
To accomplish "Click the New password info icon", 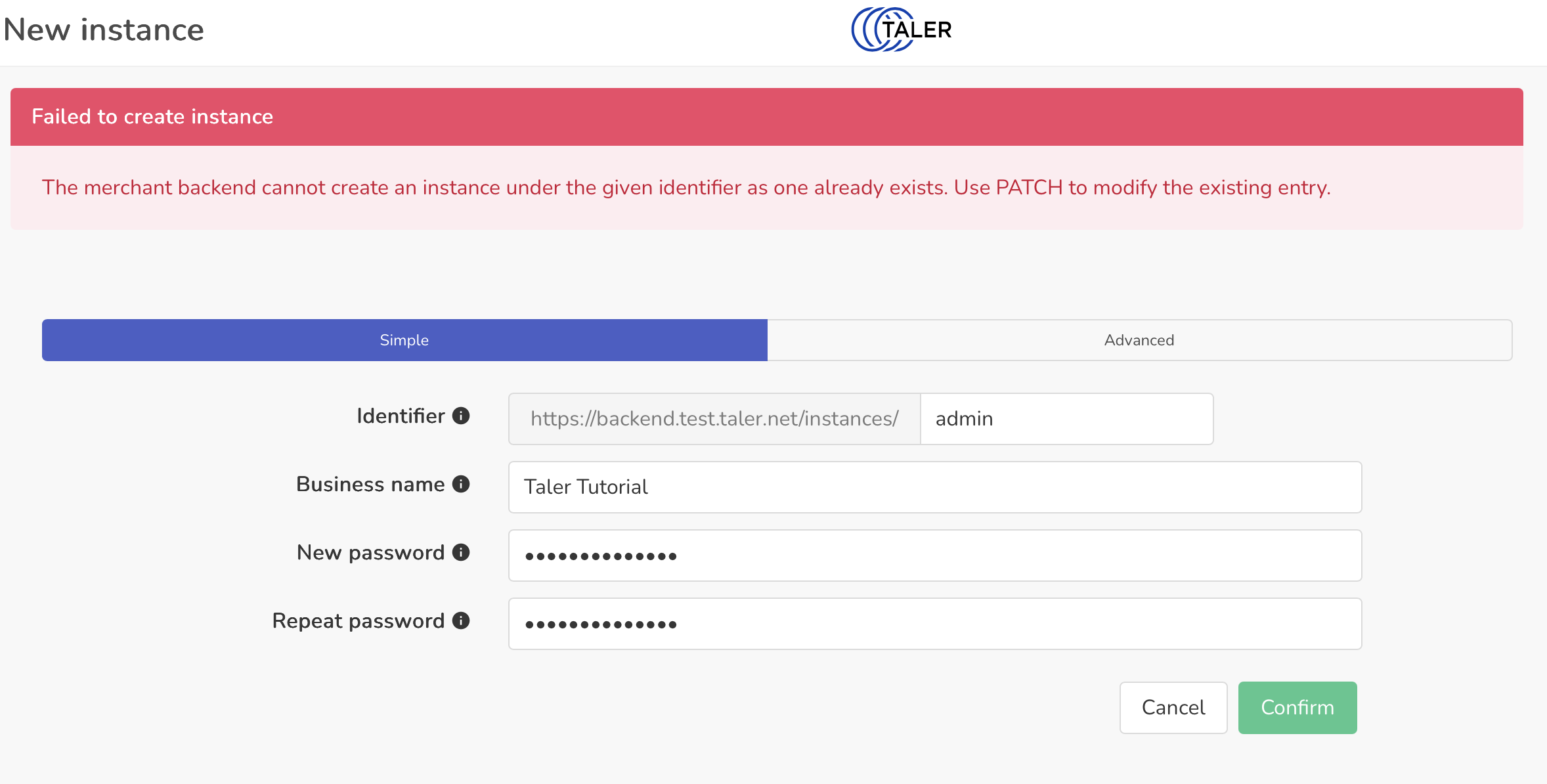I will tap(461, 552).
